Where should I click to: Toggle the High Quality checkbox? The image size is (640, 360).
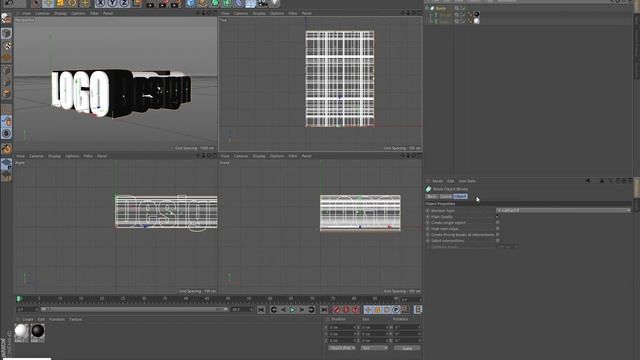[498, 217]
